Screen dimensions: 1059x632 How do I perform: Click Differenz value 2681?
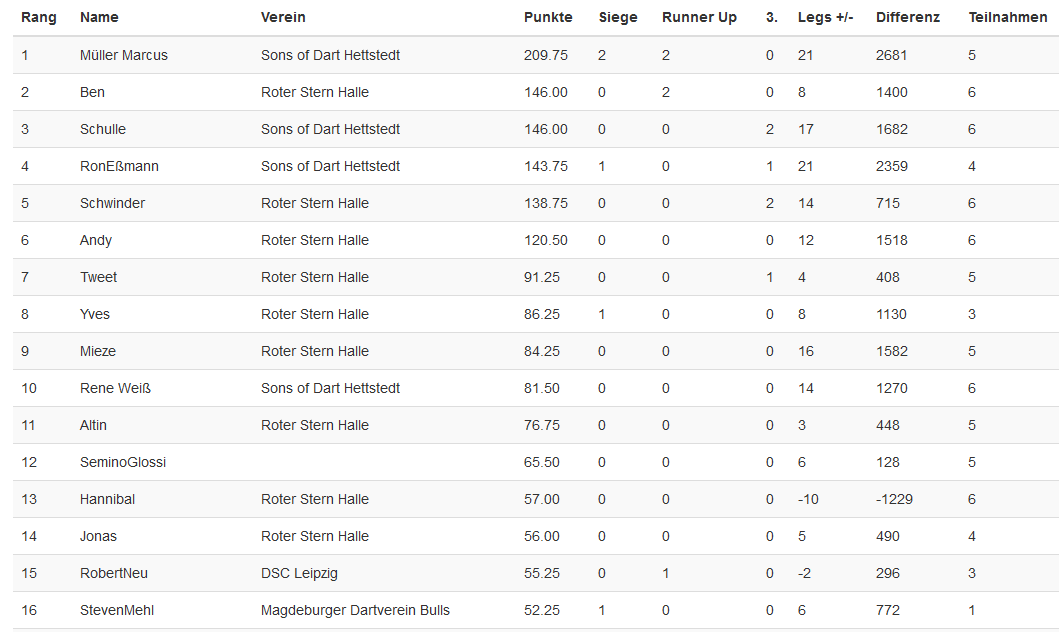click(892, 55)
